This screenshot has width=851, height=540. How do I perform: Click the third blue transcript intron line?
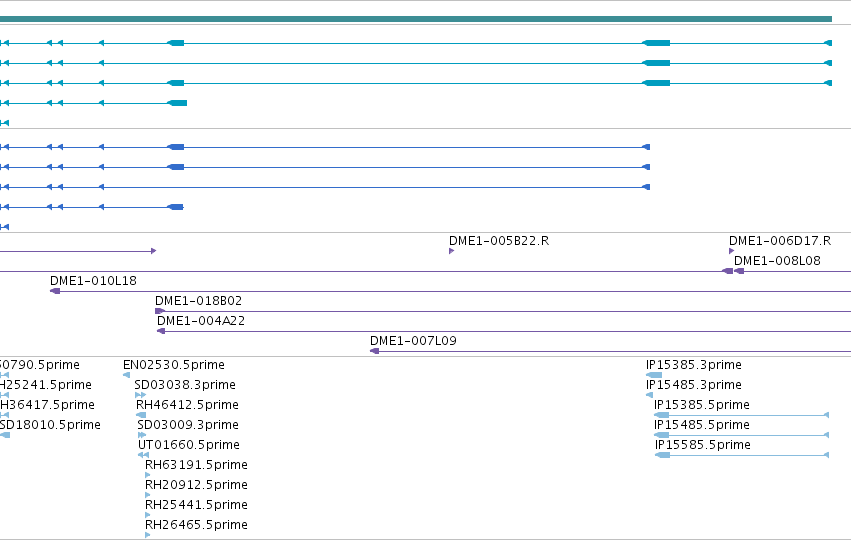tap(374, 187)
